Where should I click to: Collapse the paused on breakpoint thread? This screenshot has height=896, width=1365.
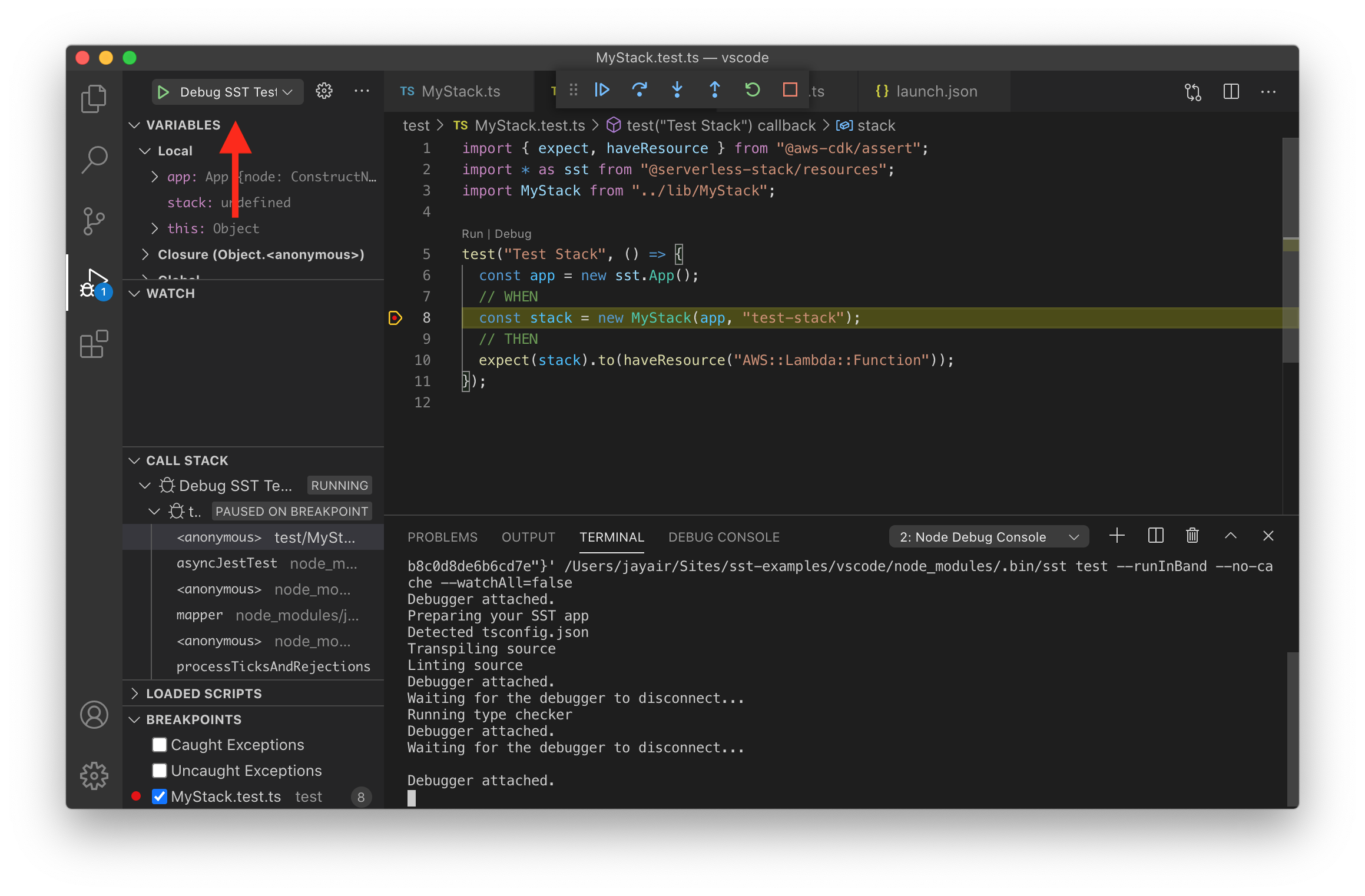[154, 512]
